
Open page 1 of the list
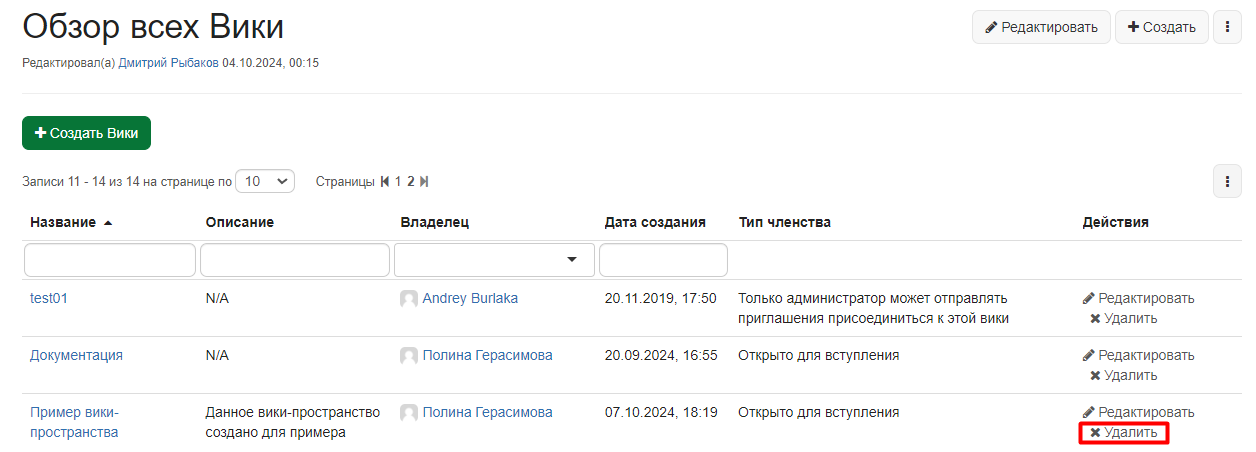[x=398, y=182]
